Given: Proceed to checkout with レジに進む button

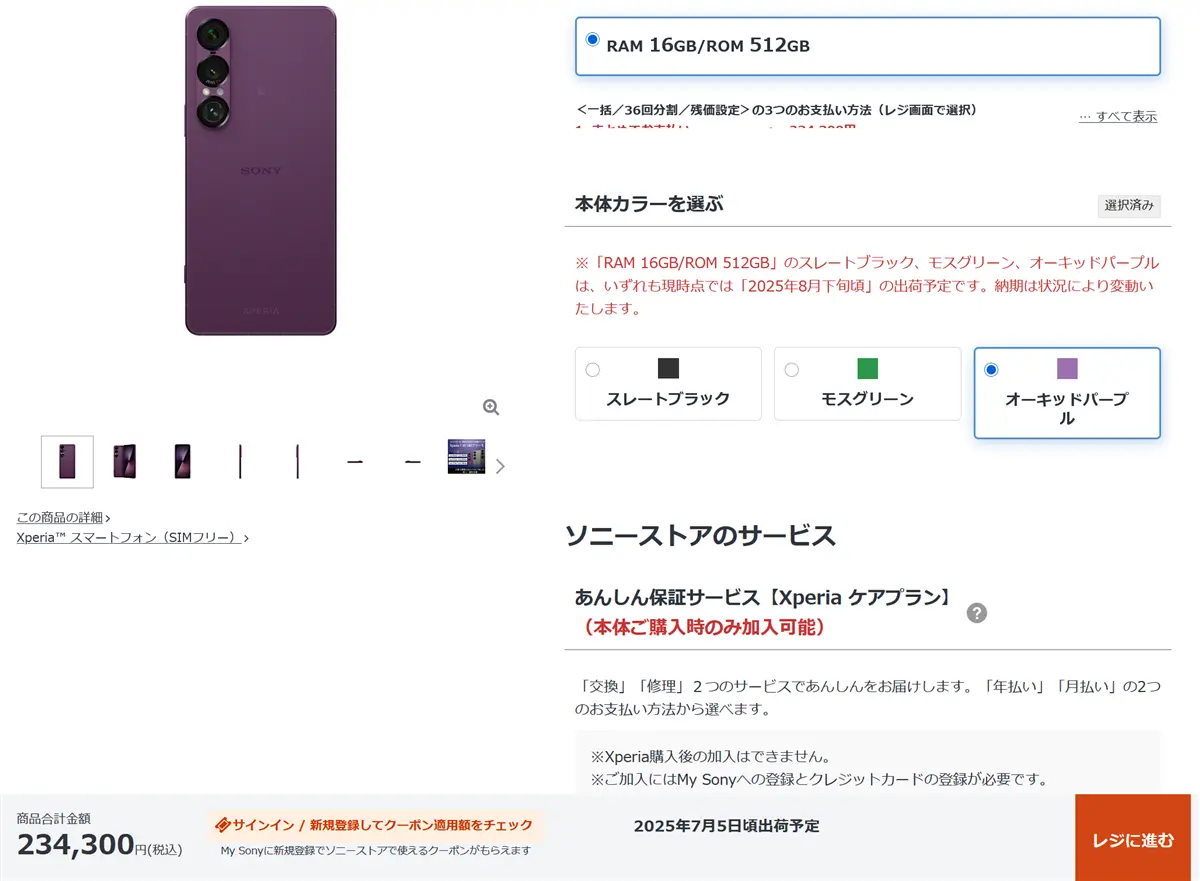Looking at the screenshot, I should (1134, 838).
